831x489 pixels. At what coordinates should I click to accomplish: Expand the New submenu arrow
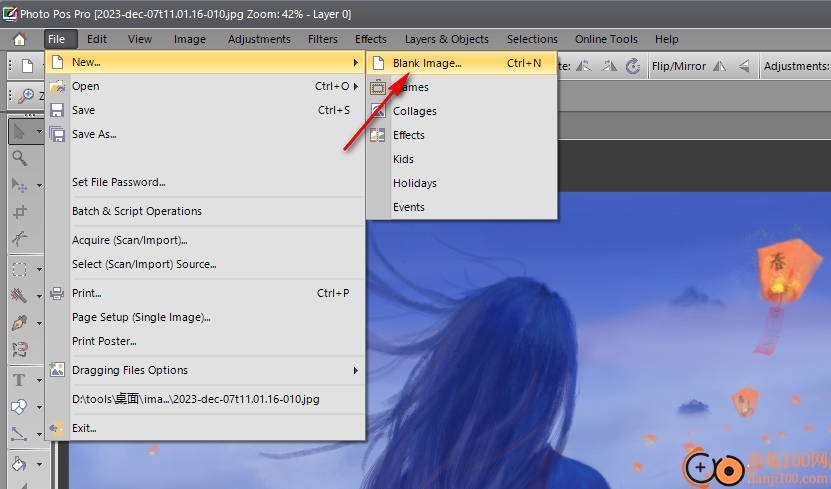point(356,63)
